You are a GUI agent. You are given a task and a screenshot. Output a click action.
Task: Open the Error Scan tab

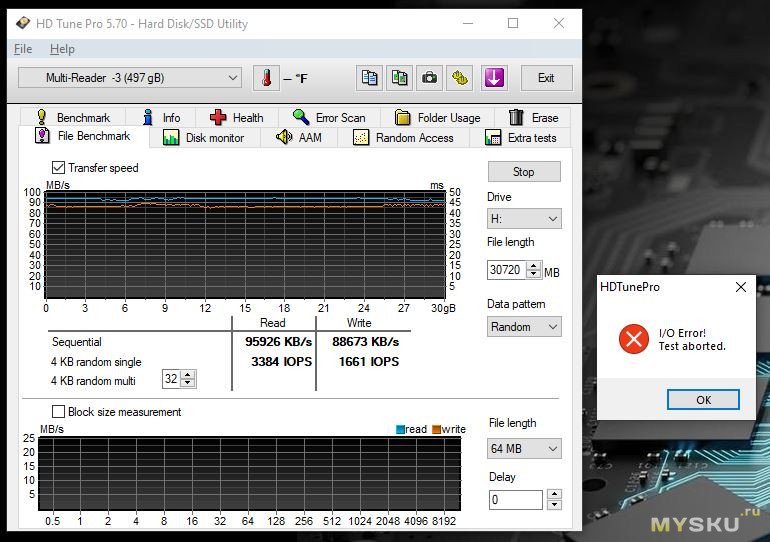pyautogui.click(x=329, y=118)
